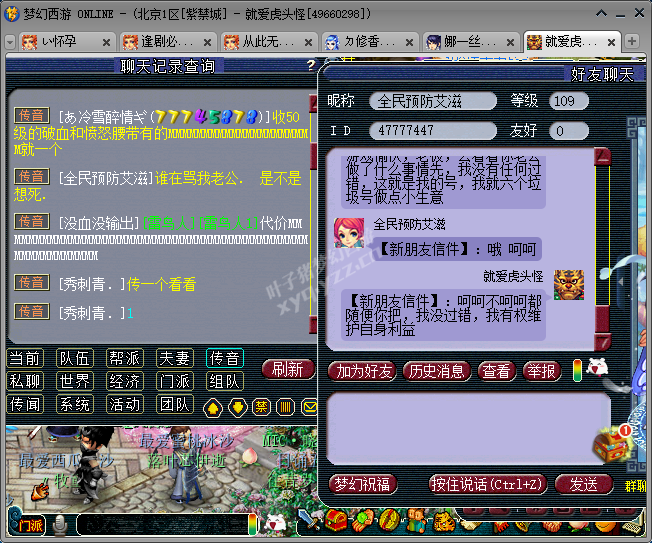Click the yellow down-arrow chat scroll icon
The image size is (652, 543).
coord(237,407)
